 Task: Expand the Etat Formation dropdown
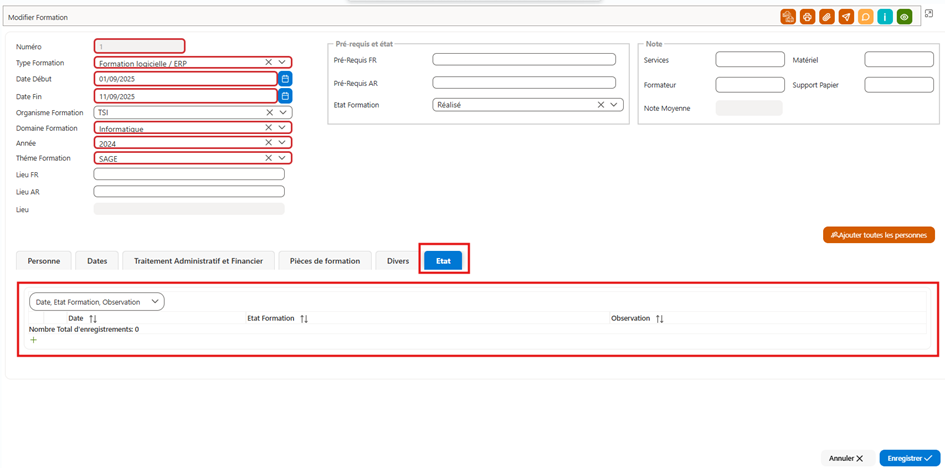tap(614, 105)
